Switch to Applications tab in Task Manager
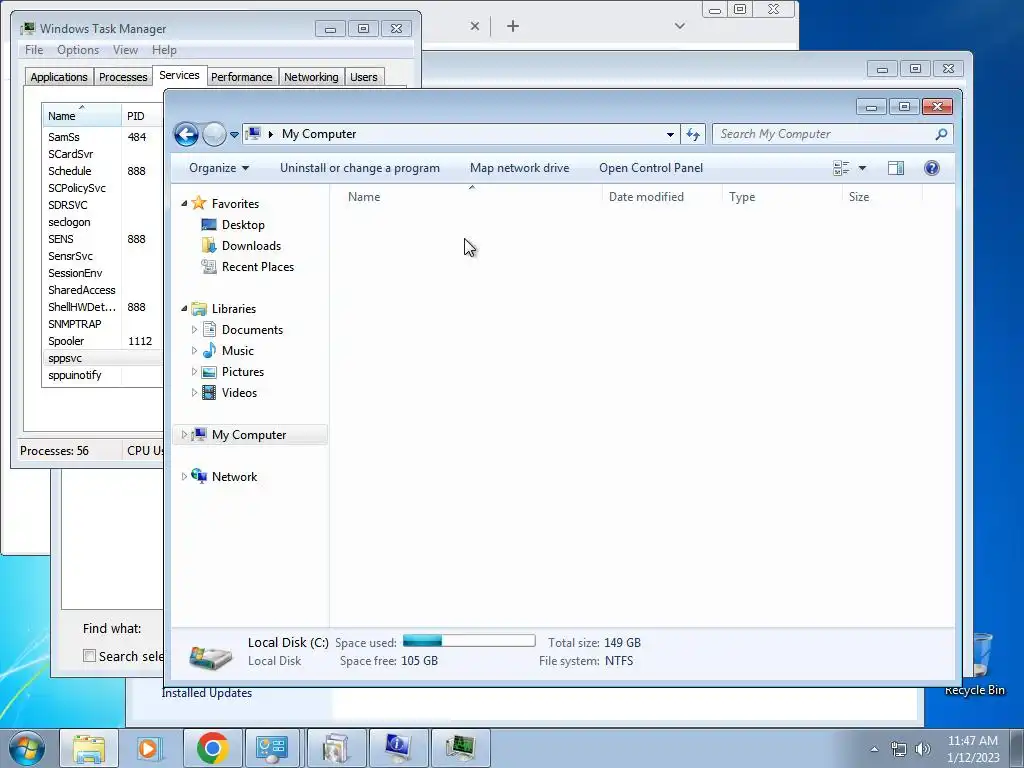Image resolution: width=1024 pixels, height=768 pixels. click(59, 77)
